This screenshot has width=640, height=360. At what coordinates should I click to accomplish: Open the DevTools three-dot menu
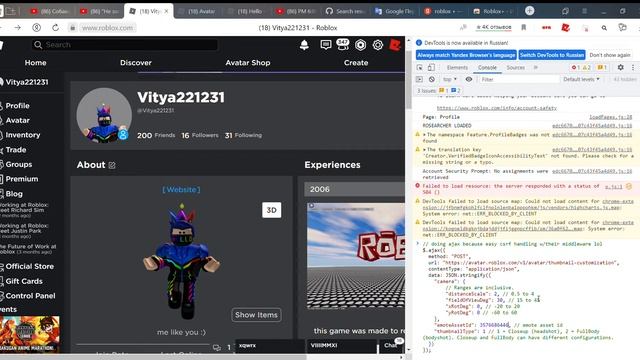(633, 67)
